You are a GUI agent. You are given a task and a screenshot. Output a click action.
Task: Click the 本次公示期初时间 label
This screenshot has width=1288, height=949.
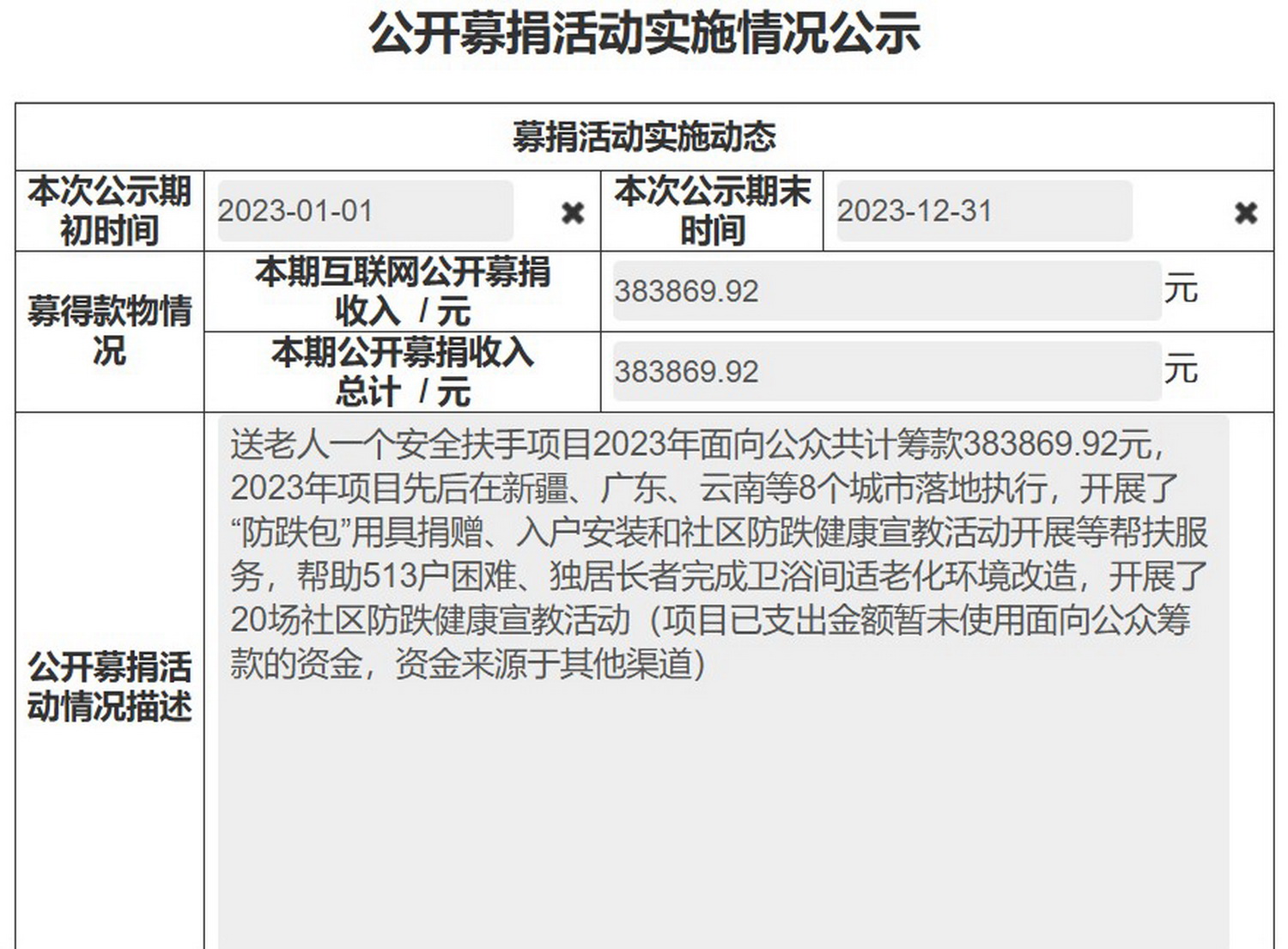[109, 210]
